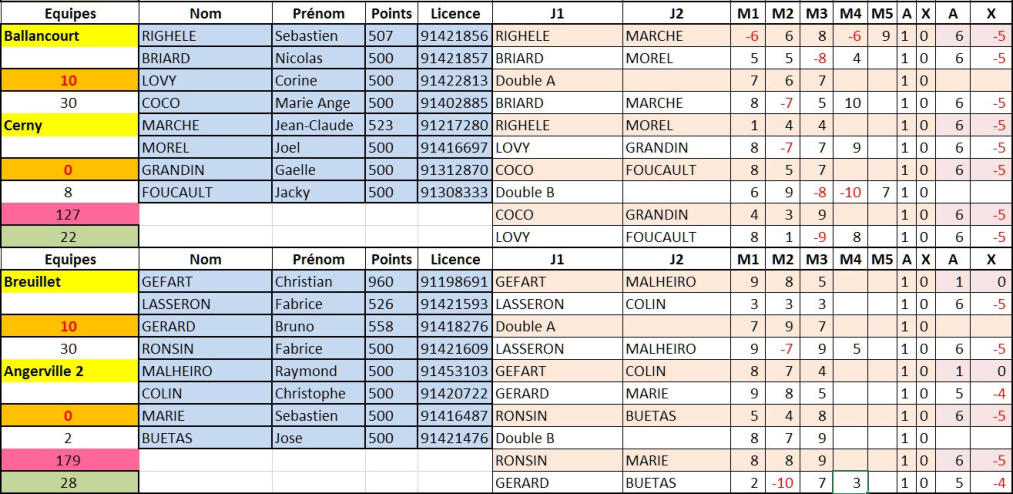Viewport: 1013px width, 494px height.
Task: Select the first Double A row label
Action: pyautogui.click(x=558, y=81)
